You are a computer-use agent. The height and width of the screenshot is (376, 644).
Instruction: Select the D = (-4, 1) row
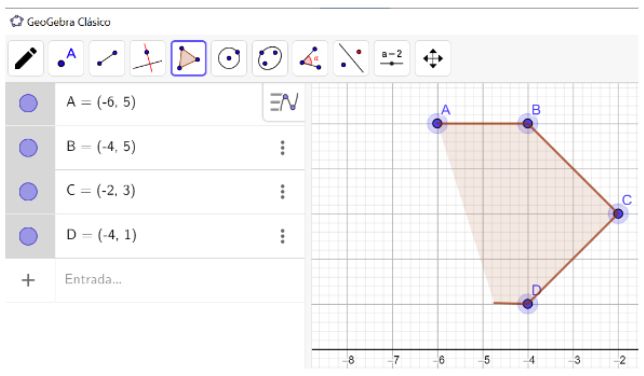155,236
